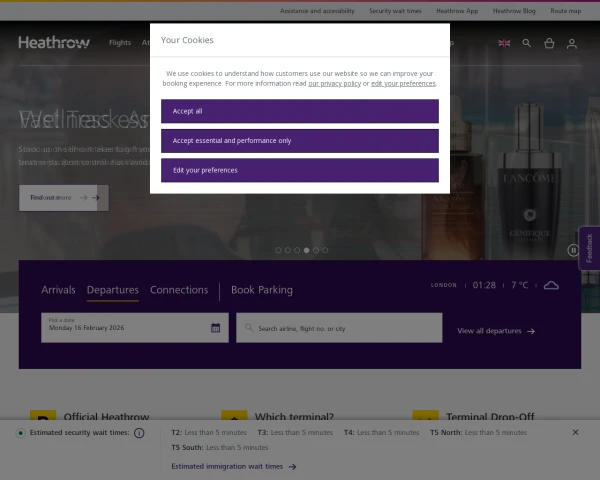Click the Find out more banner button

[64, 198]
